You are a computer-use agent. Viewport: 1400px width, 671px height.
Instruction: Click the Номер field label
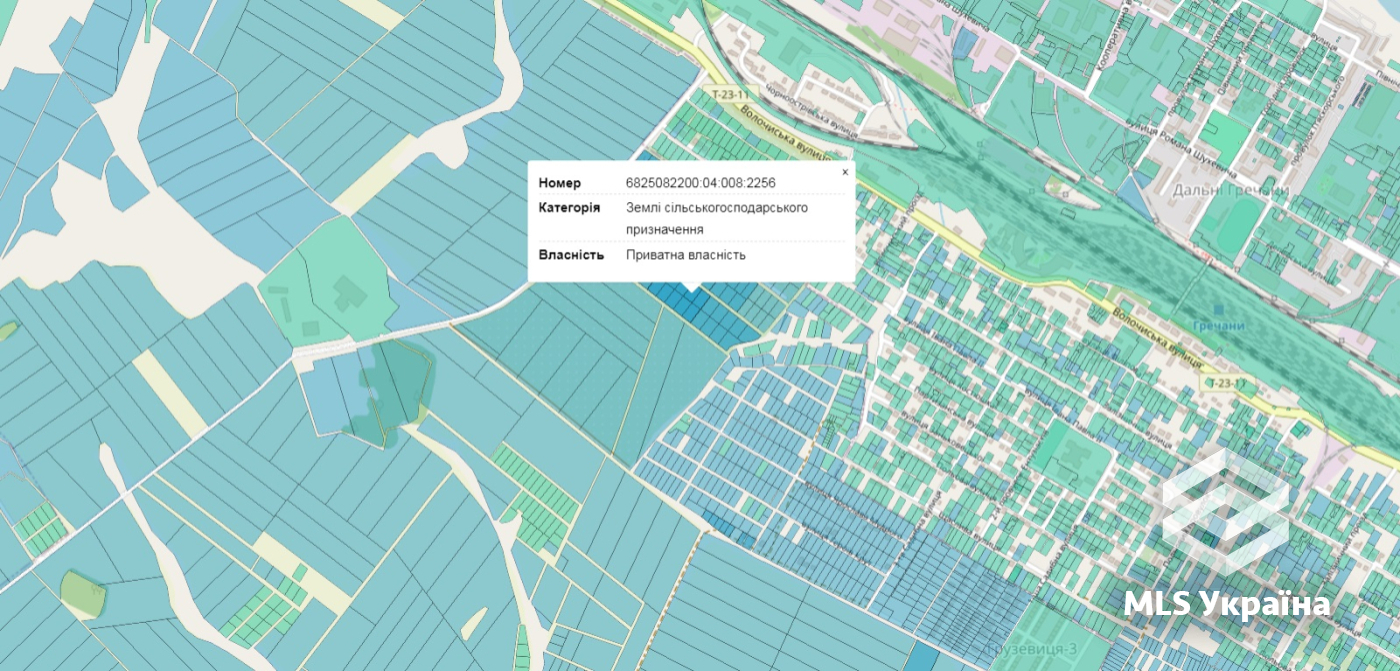tap(559, 183)
